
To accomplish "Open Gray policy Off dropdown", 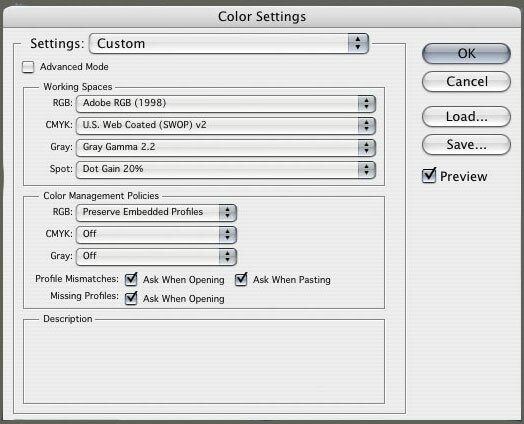I will (156, 257).
